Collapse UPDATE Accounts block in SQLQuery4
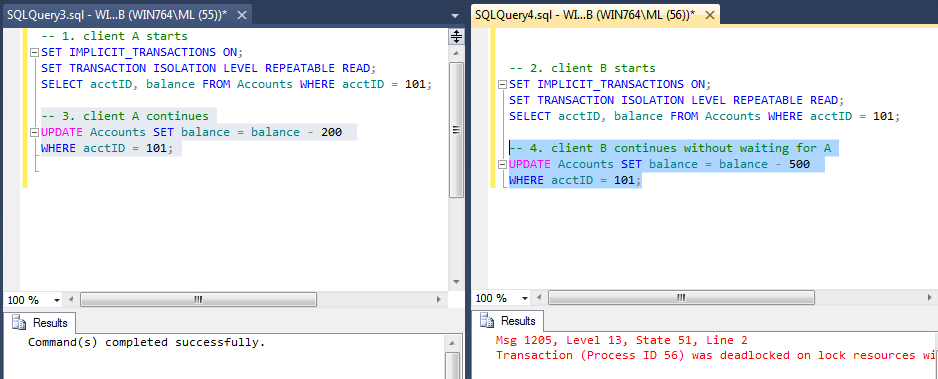 click(502, 164)
